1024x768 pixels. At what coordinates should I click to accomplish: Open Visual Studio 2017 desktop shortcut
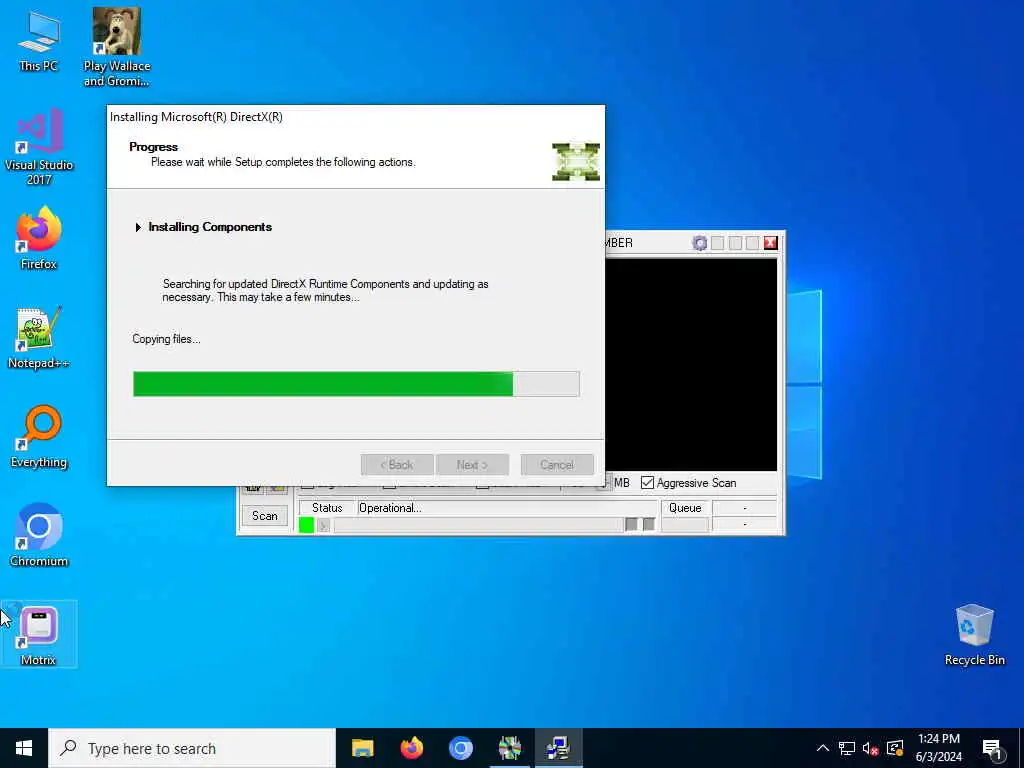39,146
